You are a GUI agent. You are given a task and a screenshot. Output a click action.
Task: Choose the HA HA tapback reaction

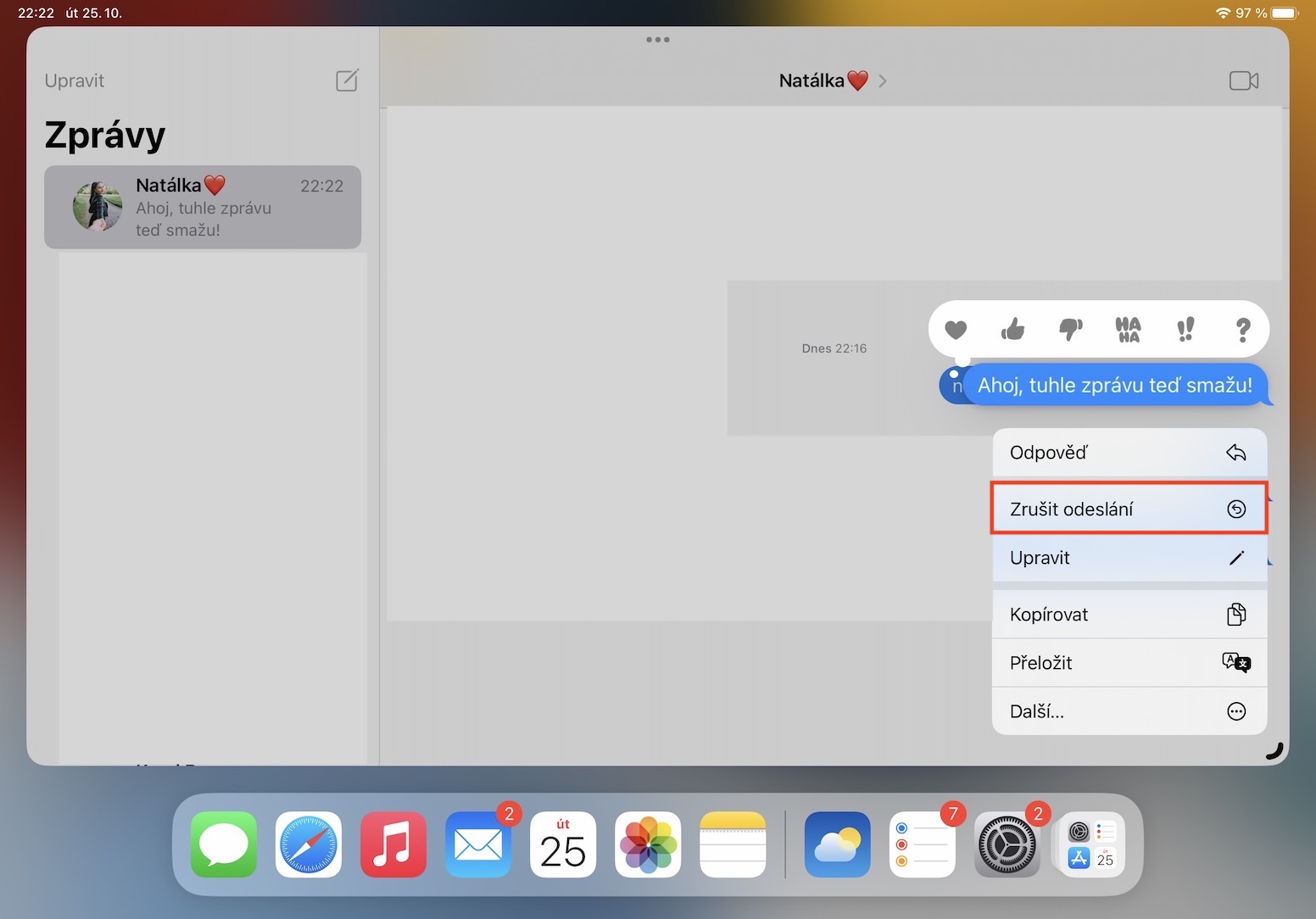pos(1128,330)
